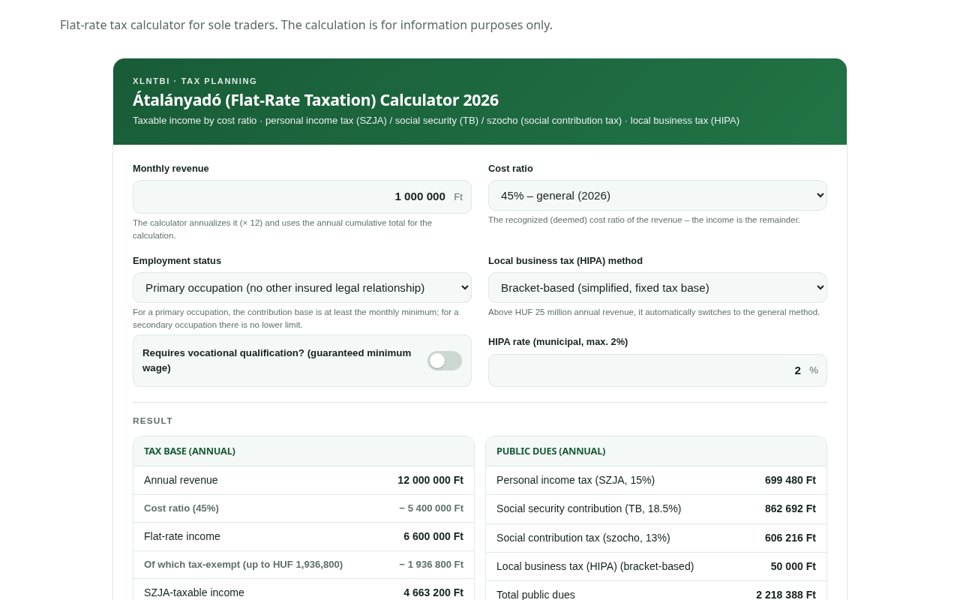This screenshot has height=600, width=960.
Task: Click the tax-exempt amount 1 936 800 Ft
Action: pos(431,564)
